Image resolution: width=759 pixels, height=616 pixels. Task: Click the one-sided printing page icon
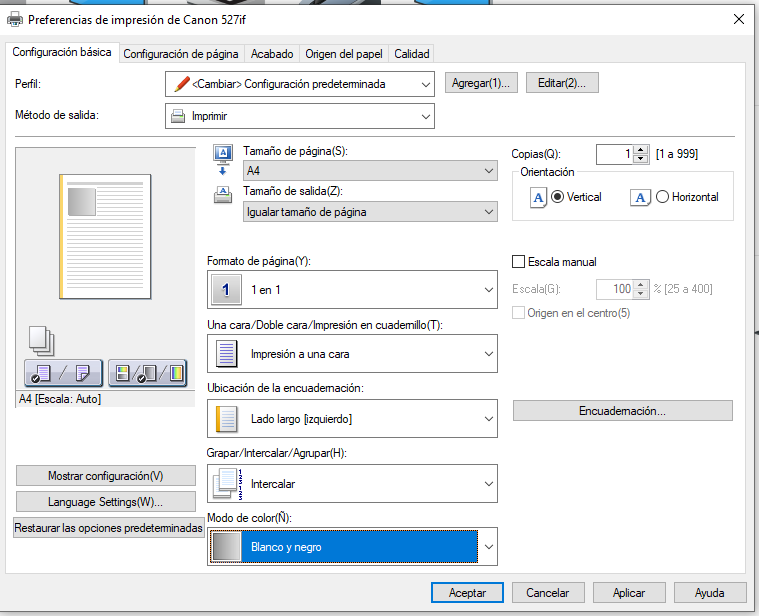(226, 354)
